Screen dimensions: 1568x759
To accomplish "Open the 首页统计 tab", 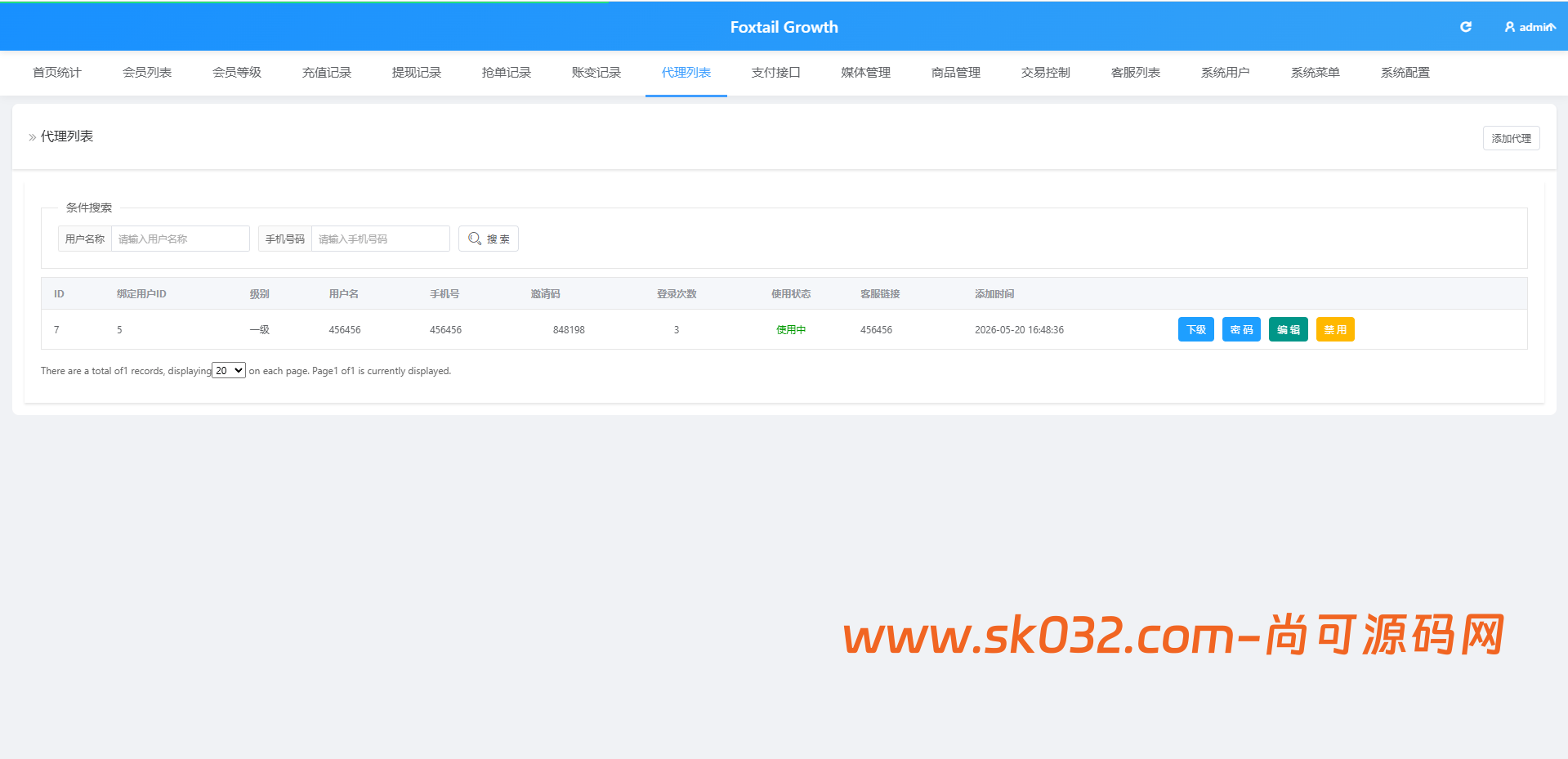I will coord(57,73).
